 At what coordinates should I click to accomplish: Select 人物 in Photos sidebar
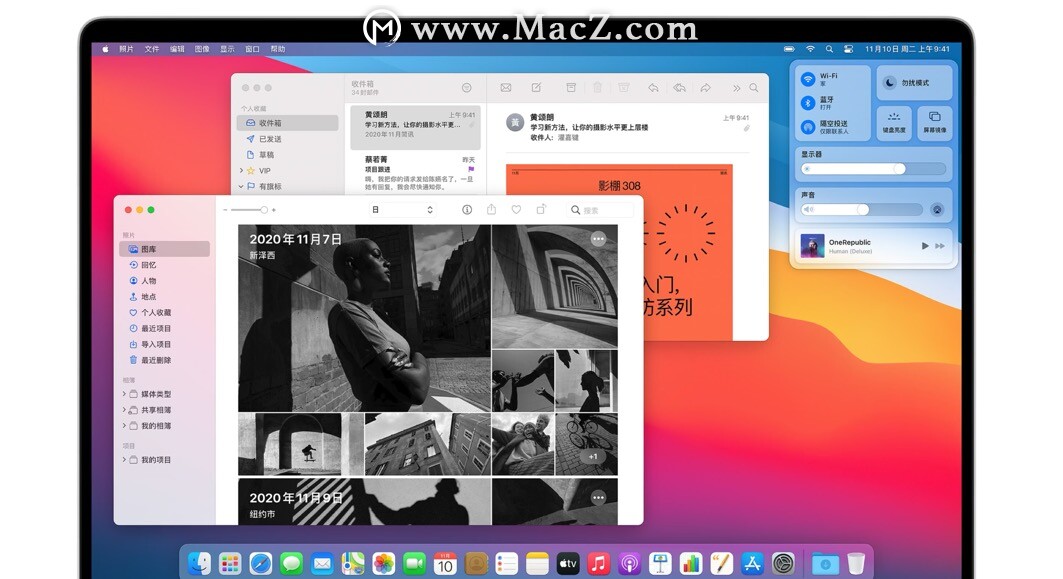tap(165, 281)
